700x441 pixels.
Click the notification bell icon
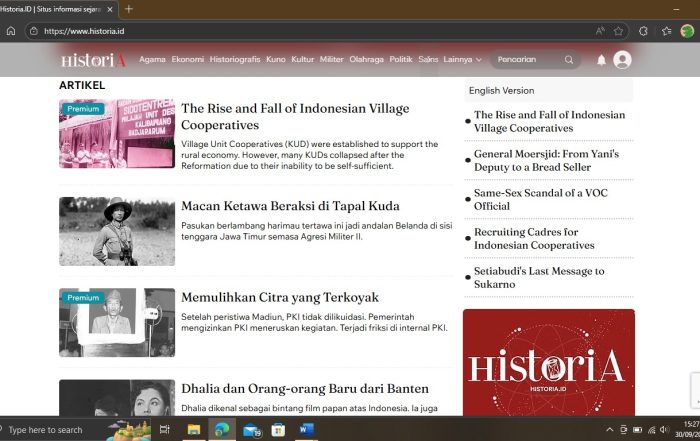(601, 60)
